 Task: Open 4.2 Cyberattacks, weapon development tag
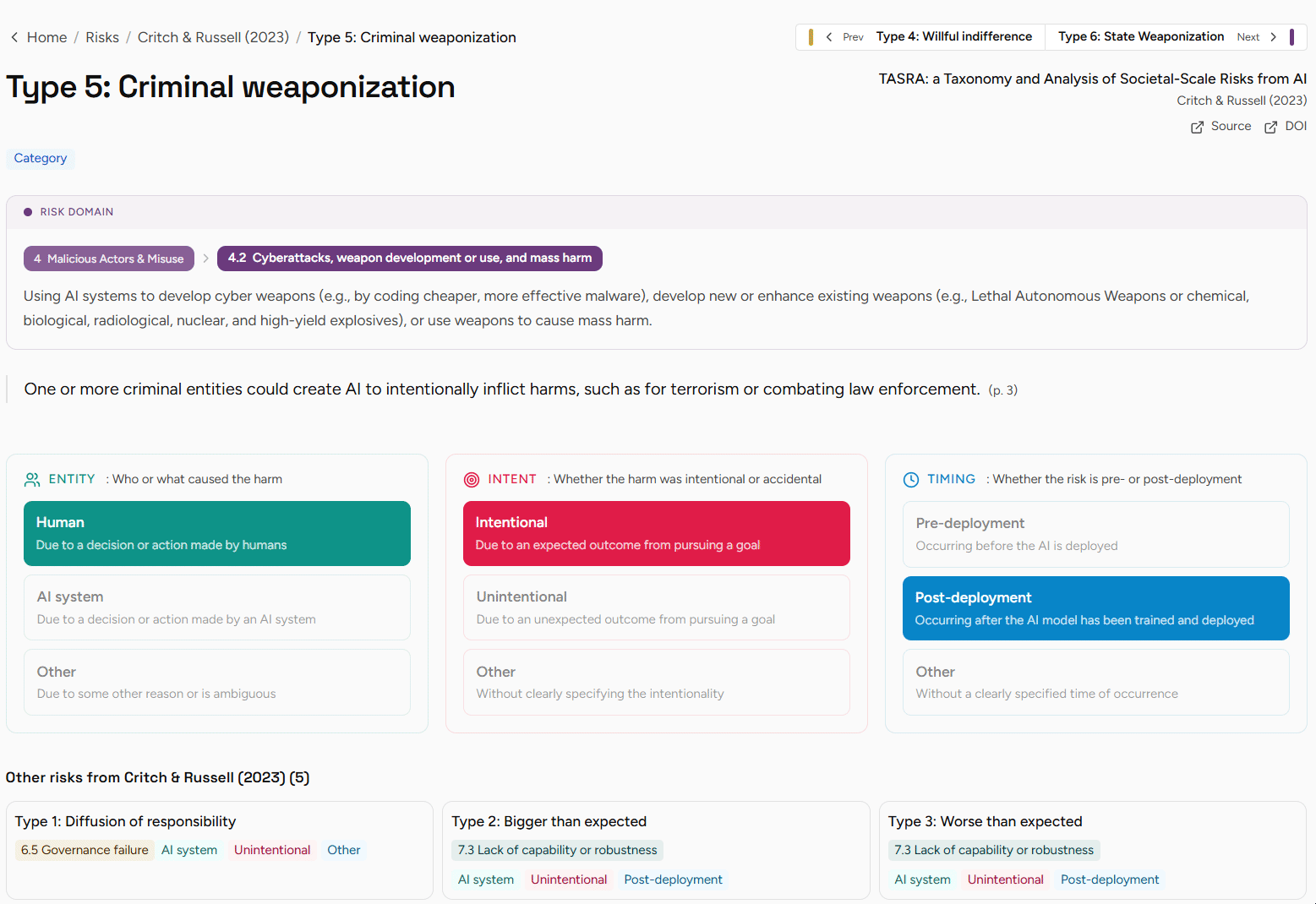coord(410,259)
